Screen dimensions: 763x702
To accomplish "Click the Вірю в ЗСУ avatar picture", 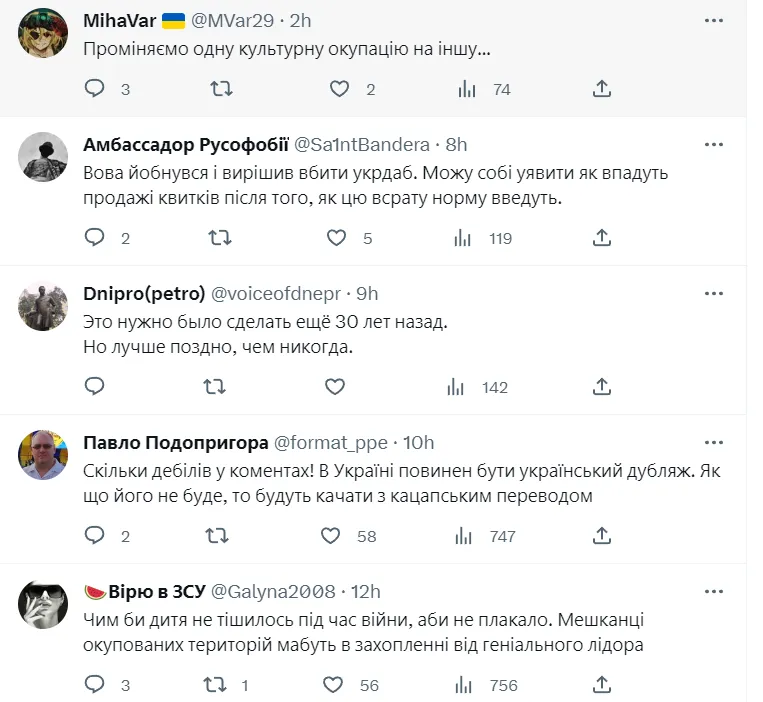I will point(43,606).
